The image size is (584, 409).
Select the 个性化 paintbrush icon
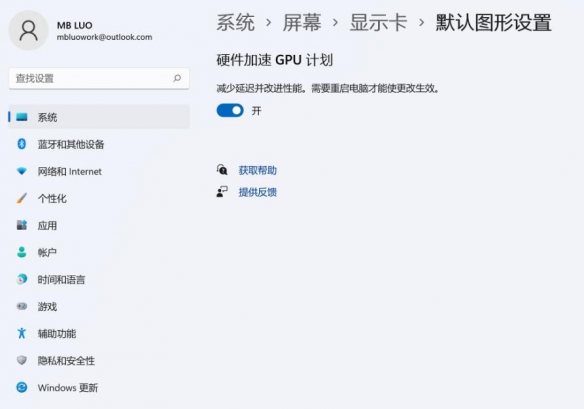tap(22, 198)
